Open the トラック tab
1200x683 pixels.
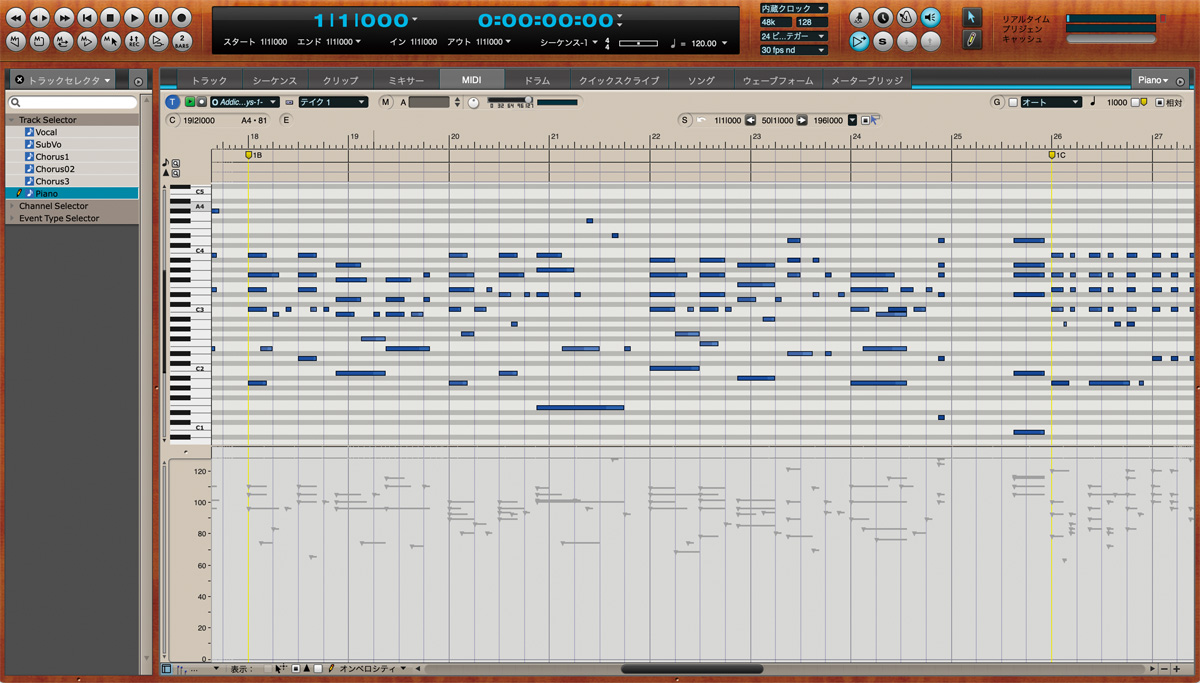pos(209,80)
